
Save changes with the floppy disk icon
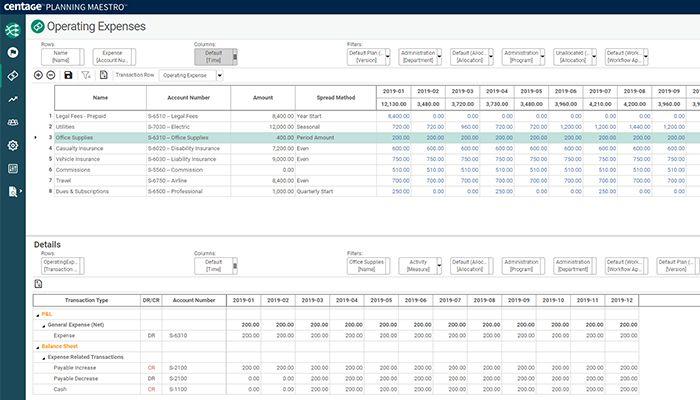68,75
